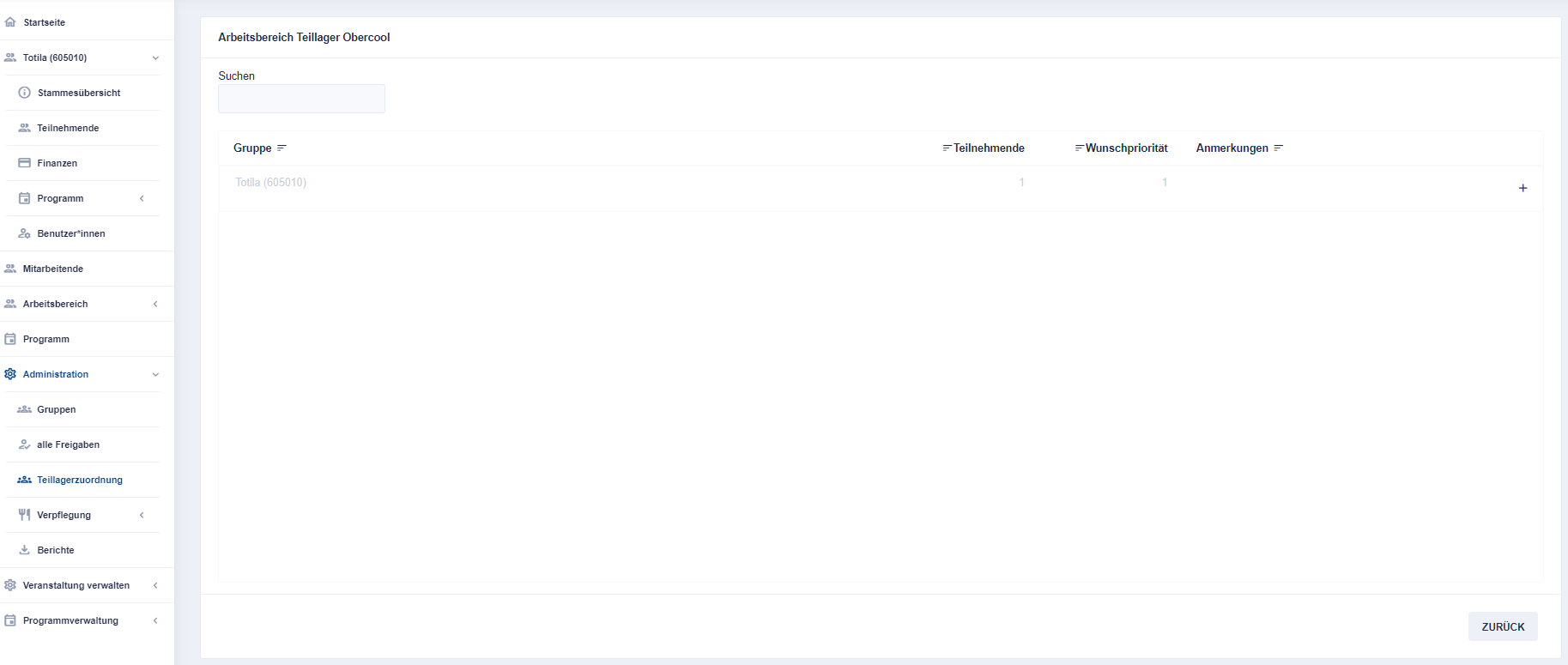
Task: Click the Stammesübersicht info icon
Action: click(x=25, y=93)
